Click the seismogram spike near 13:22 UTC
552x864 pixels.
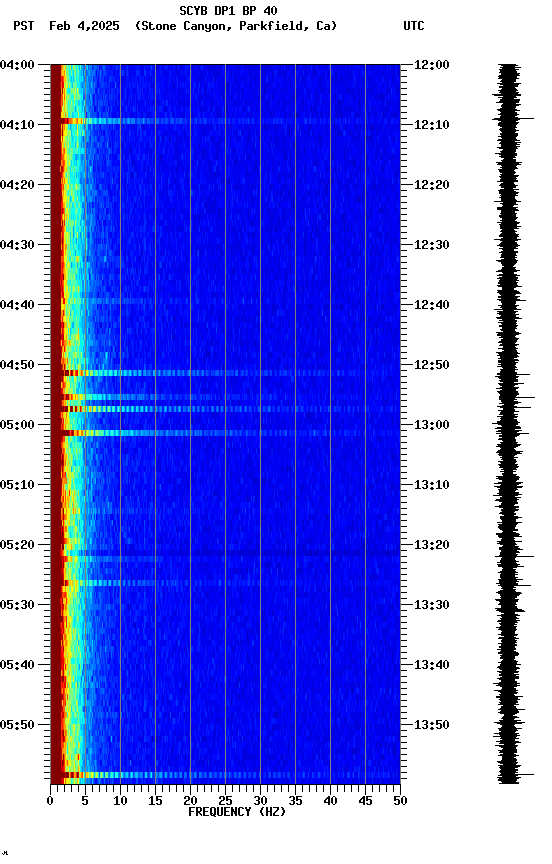tap(516, 557)
